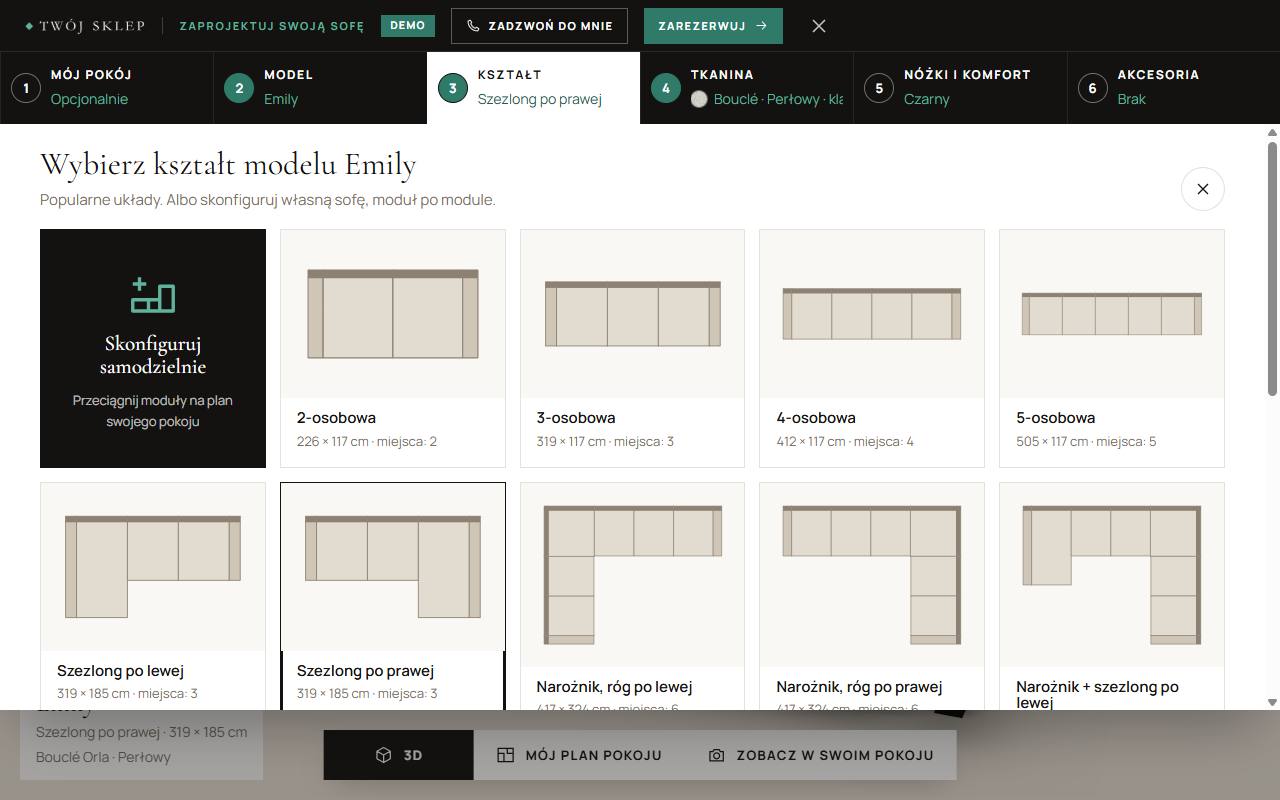The image size is (1280, 800).
Task: Pick the 4-osobowa sofa layout
Action: tap(872, 348)
